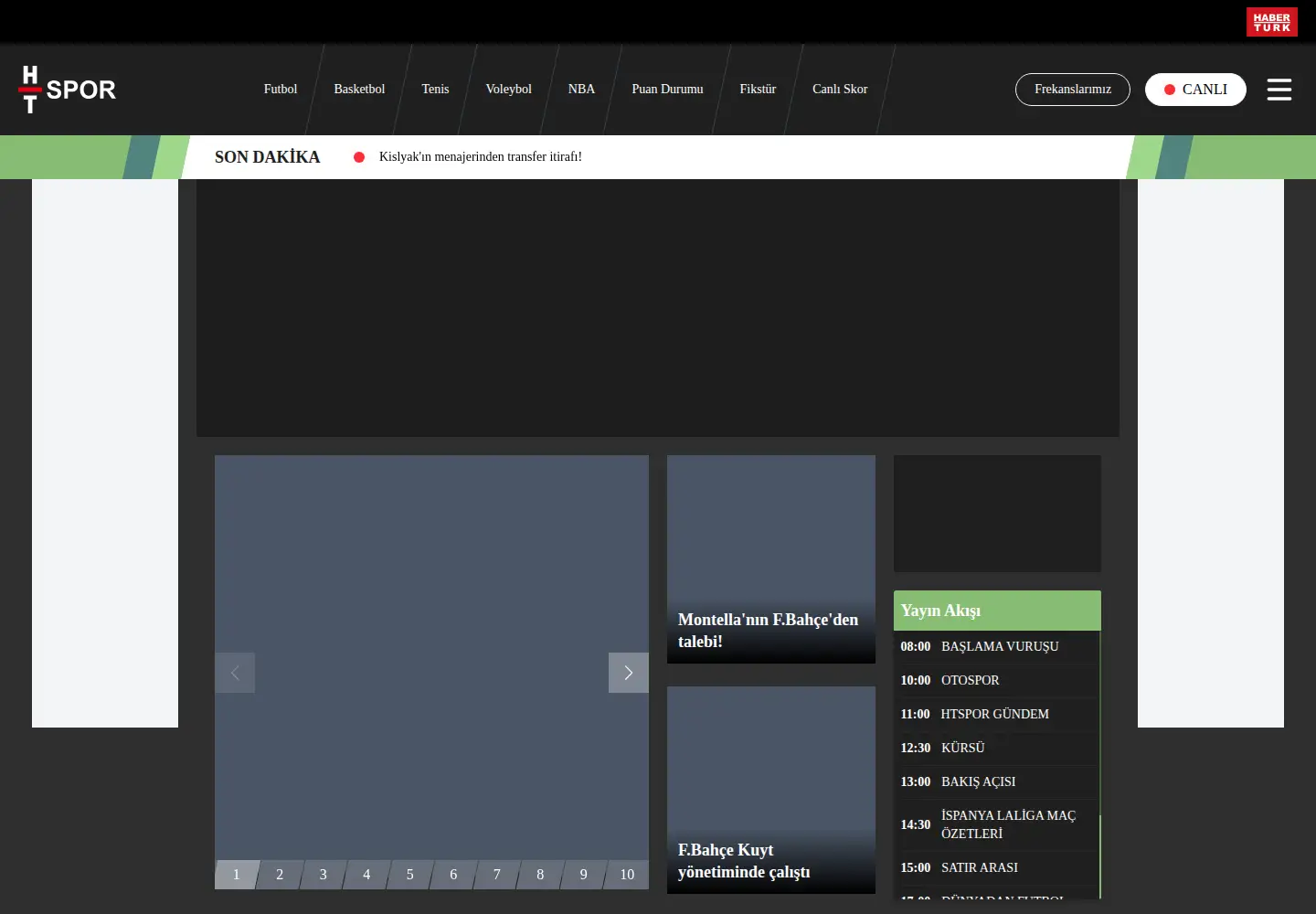Open the Basketbol section
Screen dimensions: 1316x914
point(359,89)
